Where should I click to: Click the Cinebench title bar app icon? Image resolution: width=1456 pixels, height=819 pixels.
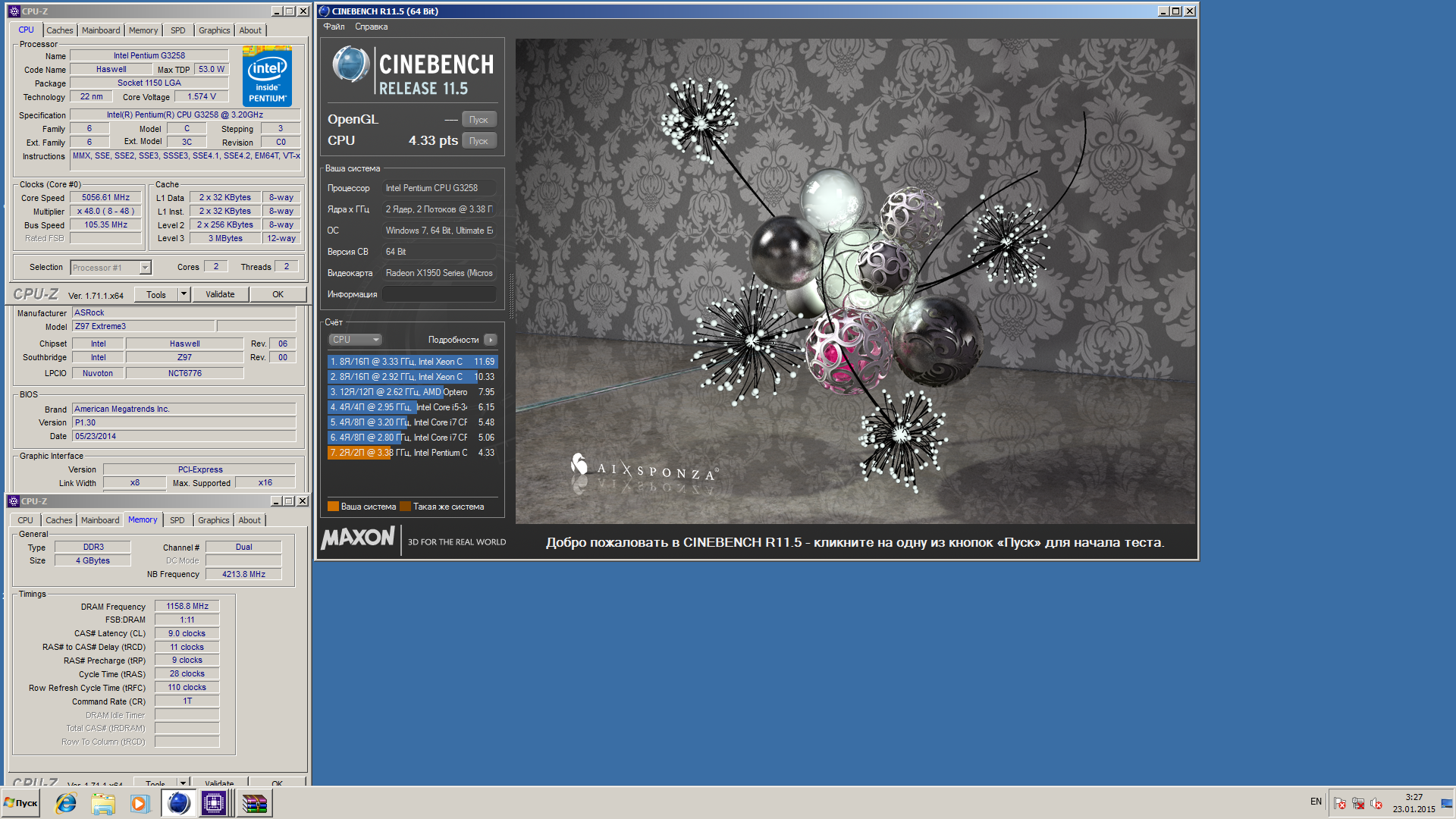coord(325,11)
